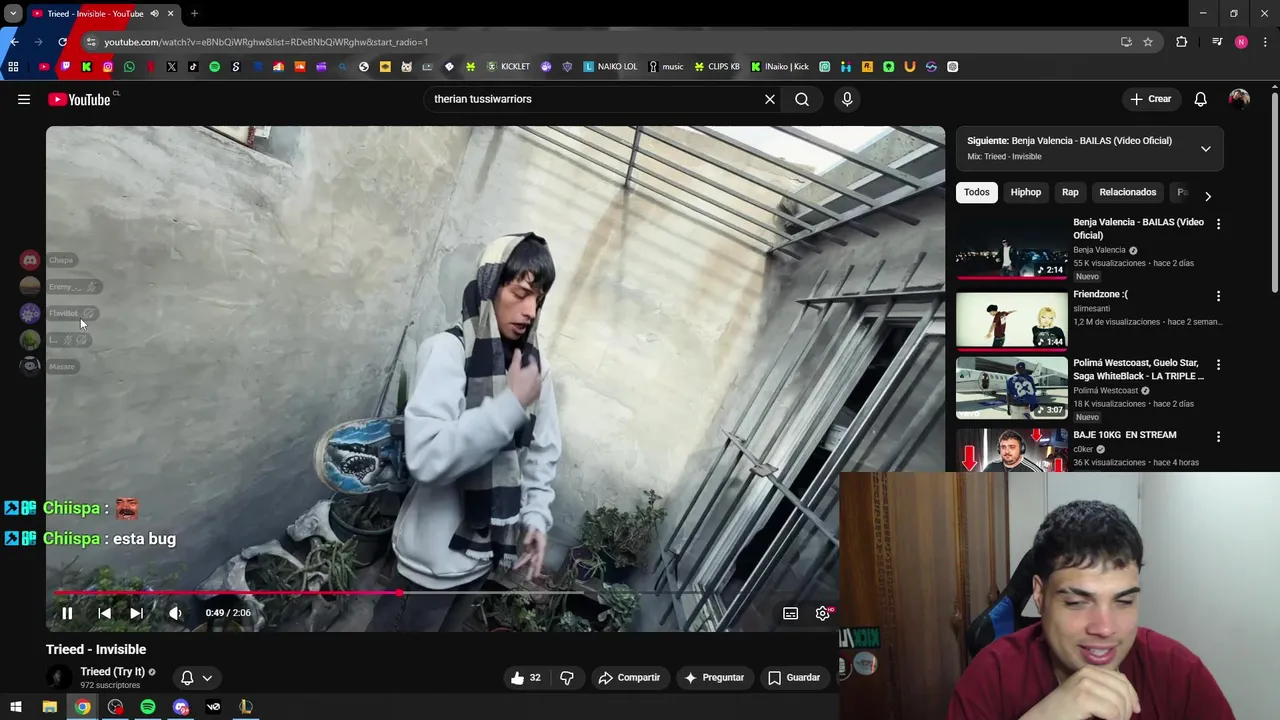Open the player settings gear
This screenshot has height=720, width=1280.
823,613
